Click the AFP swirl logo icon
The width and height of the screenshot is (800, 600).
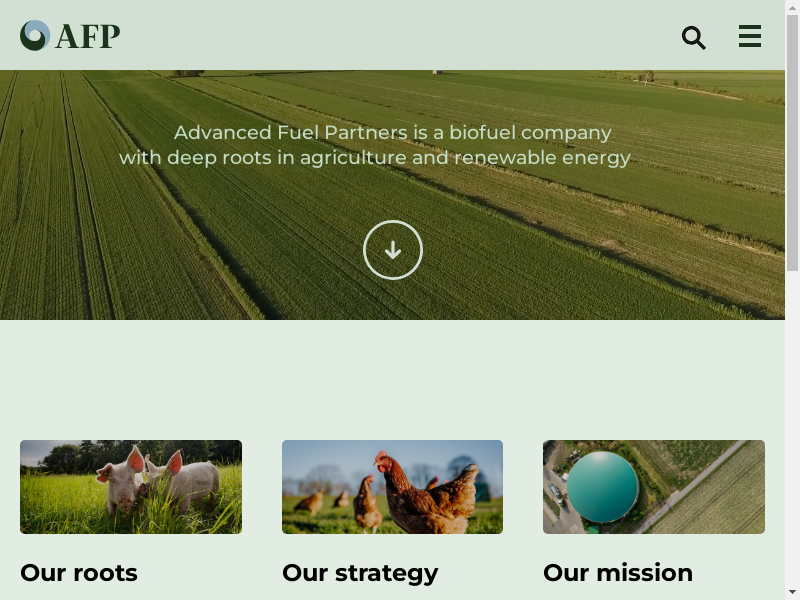pos(35,35)
